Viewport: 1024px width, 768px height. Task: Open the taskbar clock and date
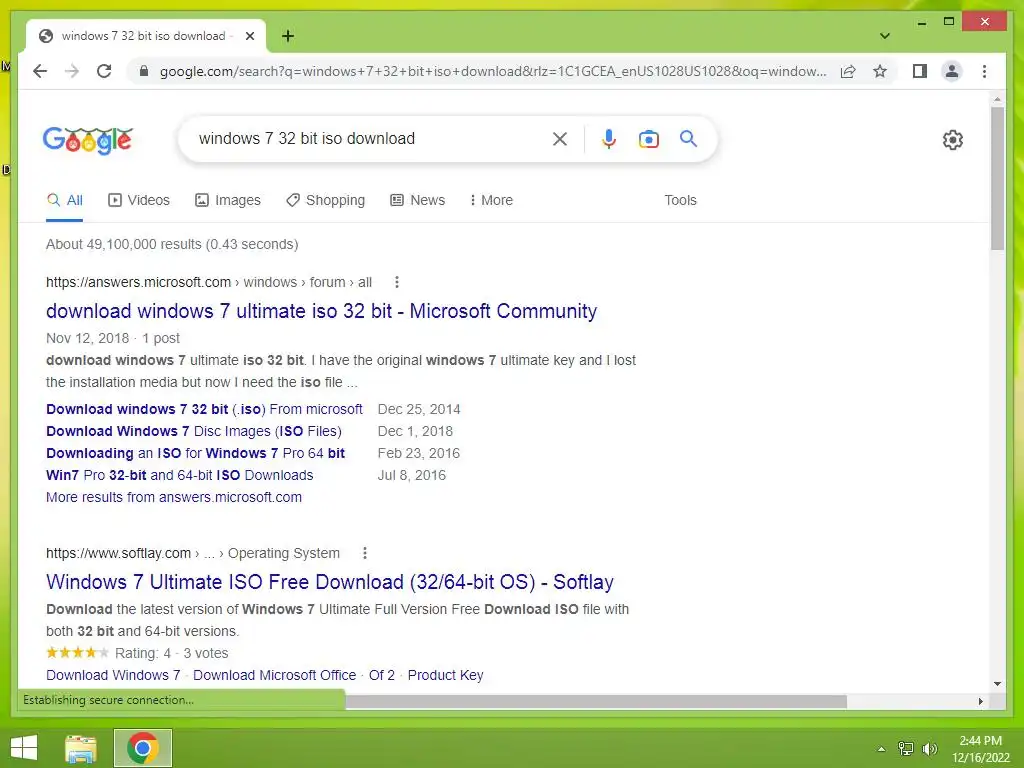click(981, 749)
